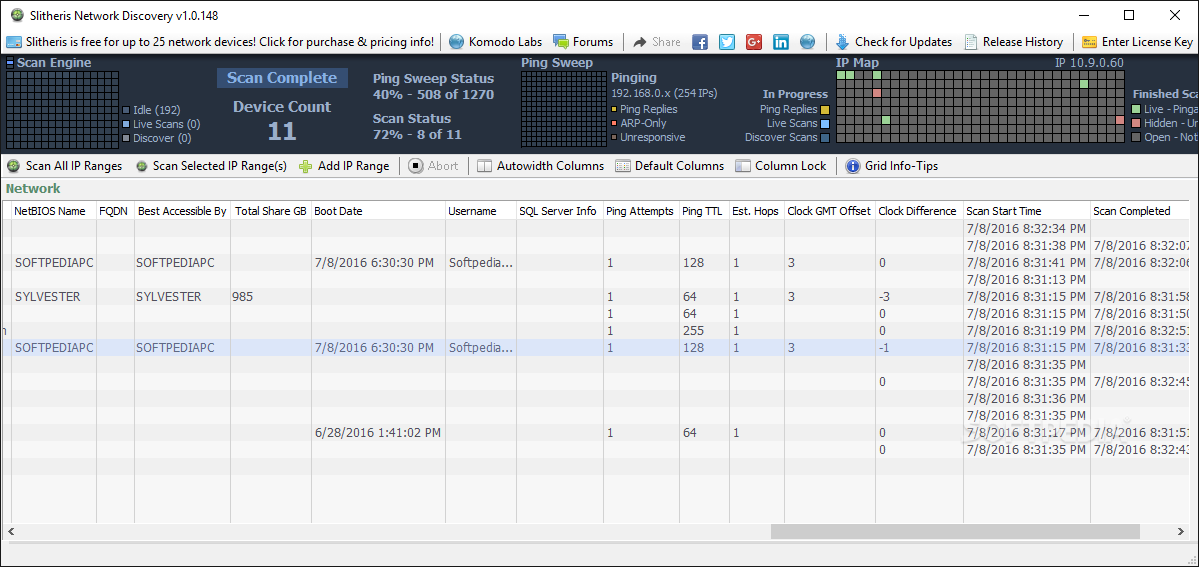Click scan start time 7/8/2016 8:31:19 PM
This screenshot has height=567, width=1199.
coord(1026,331)
